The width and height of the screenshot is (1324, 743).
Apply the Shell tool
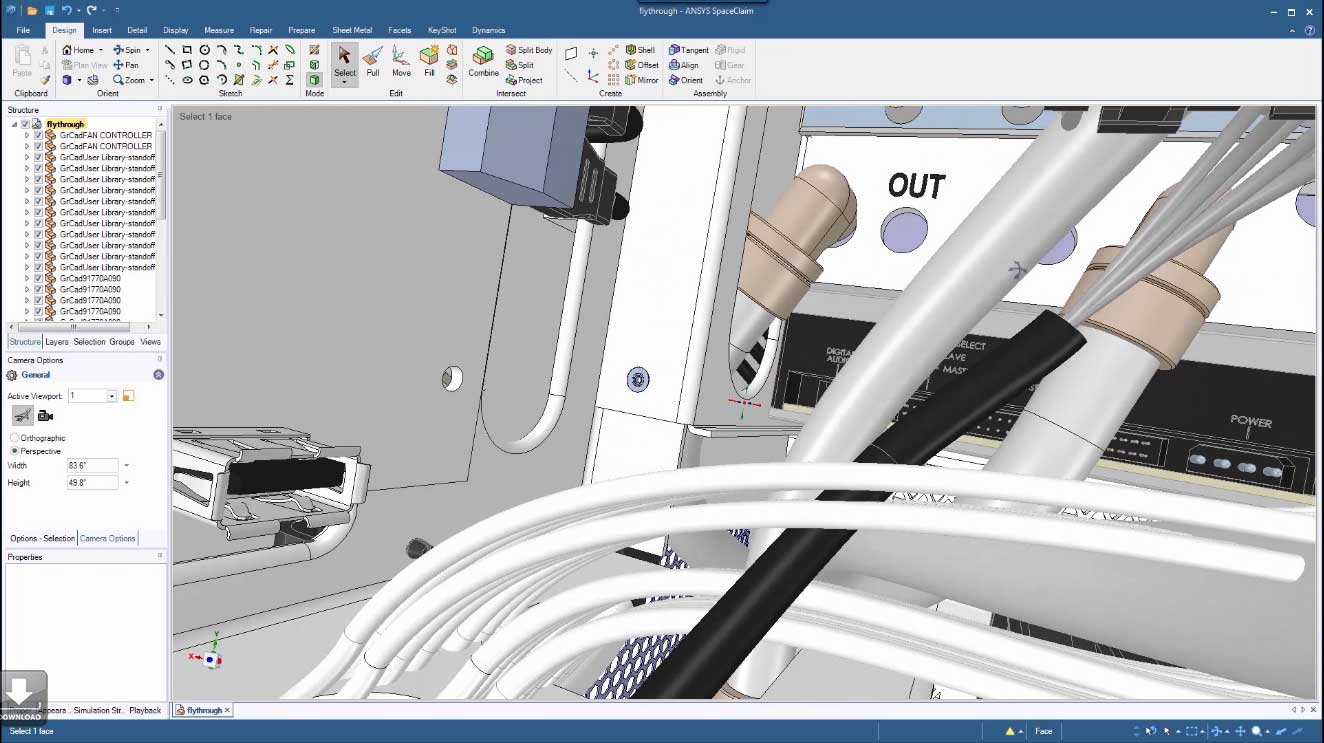[x=640, y=50]
